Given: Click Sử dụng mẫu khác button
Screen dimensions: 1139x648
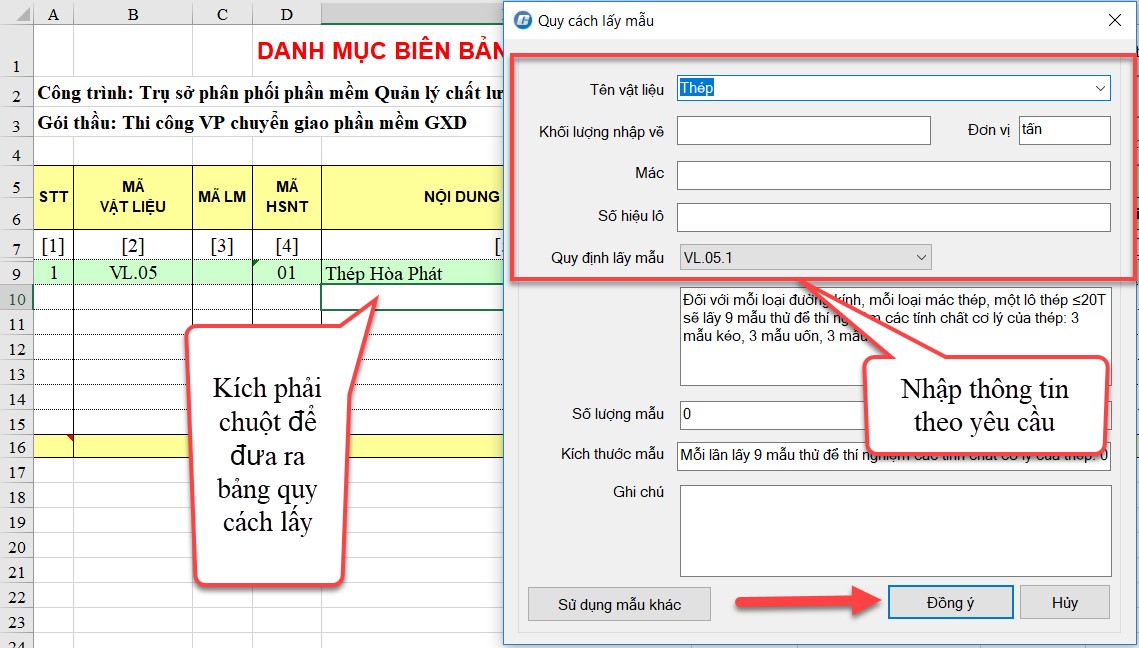Looking at the screenshot, I should (x=619, y=604).
